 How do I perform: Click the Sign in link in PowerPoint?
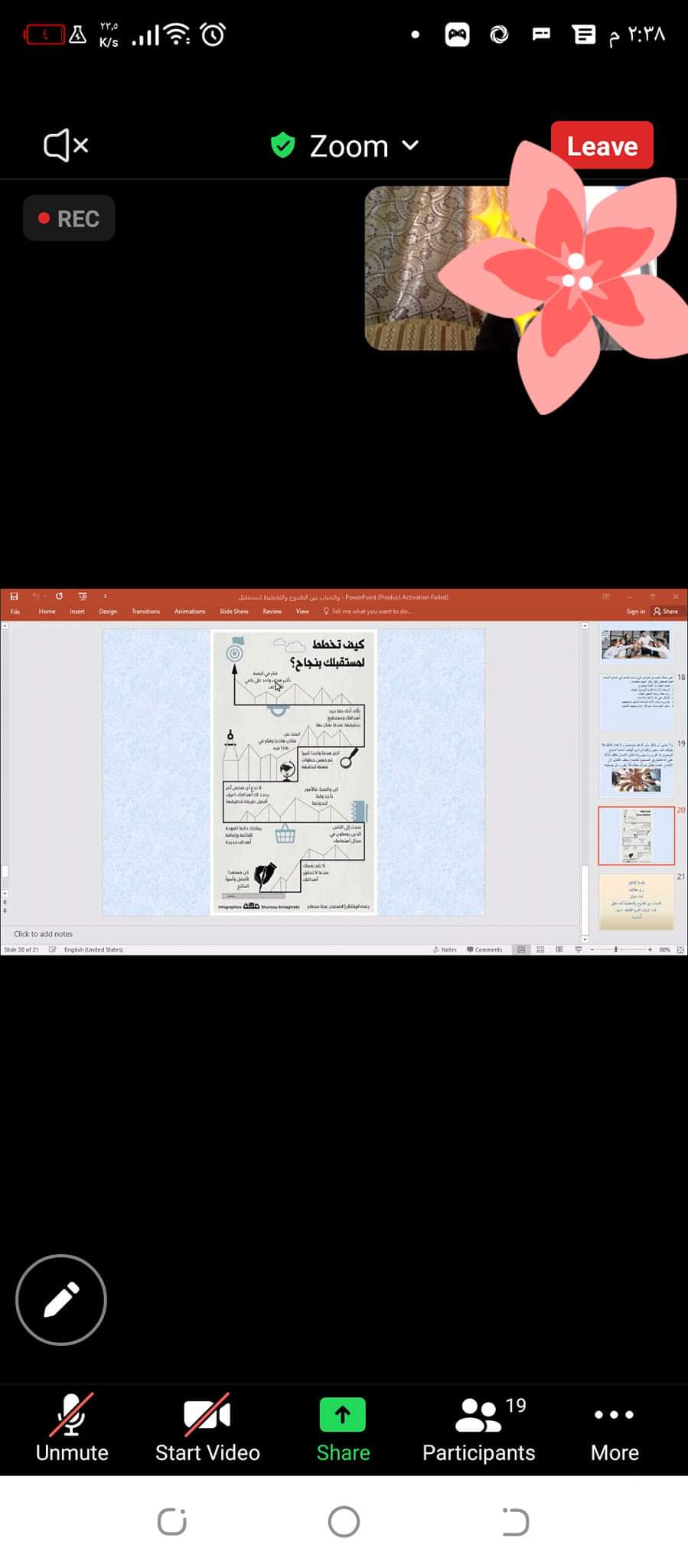(635, 612)
